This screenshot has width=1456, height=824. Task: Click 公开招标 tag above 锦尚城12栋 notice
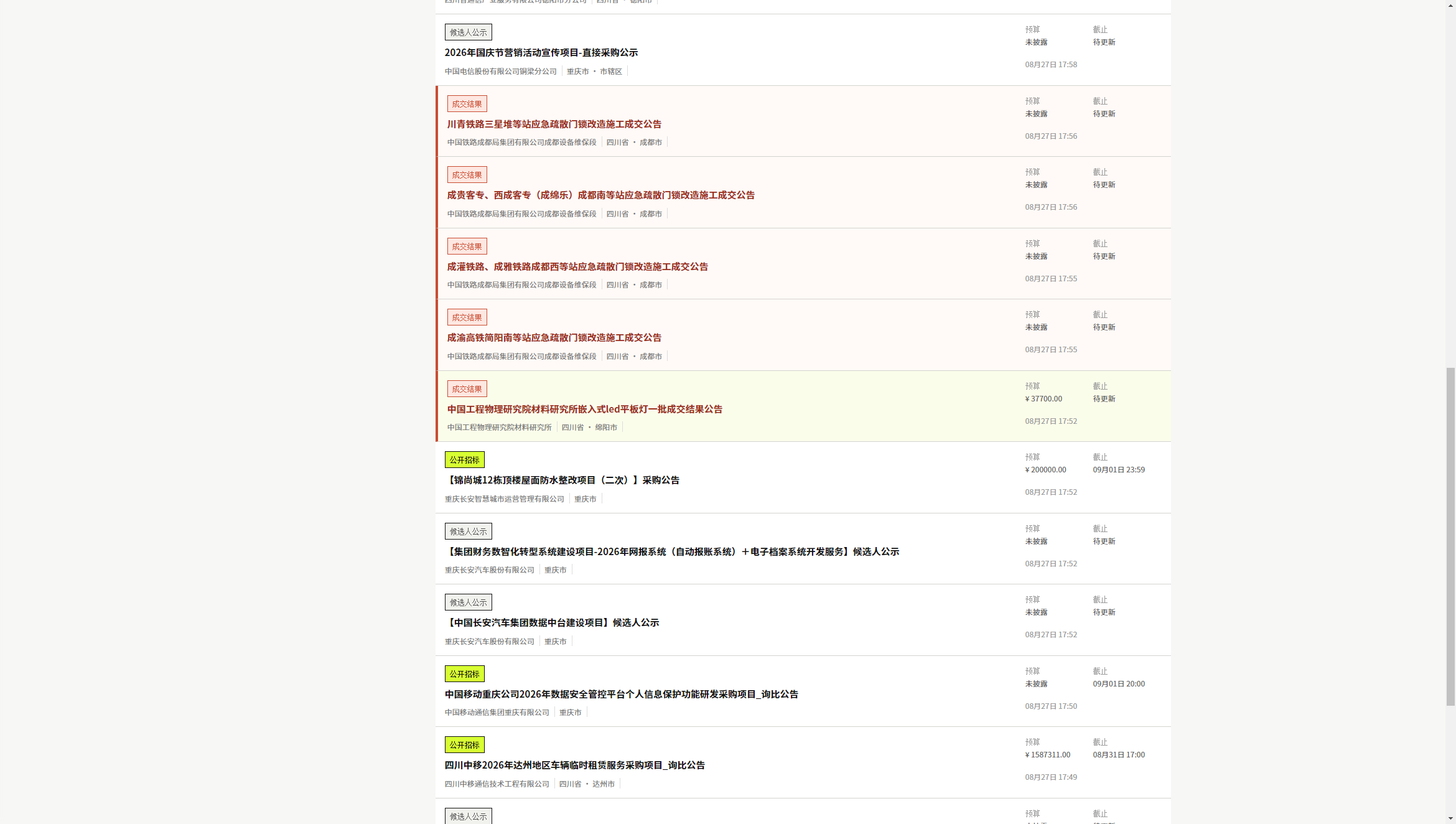464,460
